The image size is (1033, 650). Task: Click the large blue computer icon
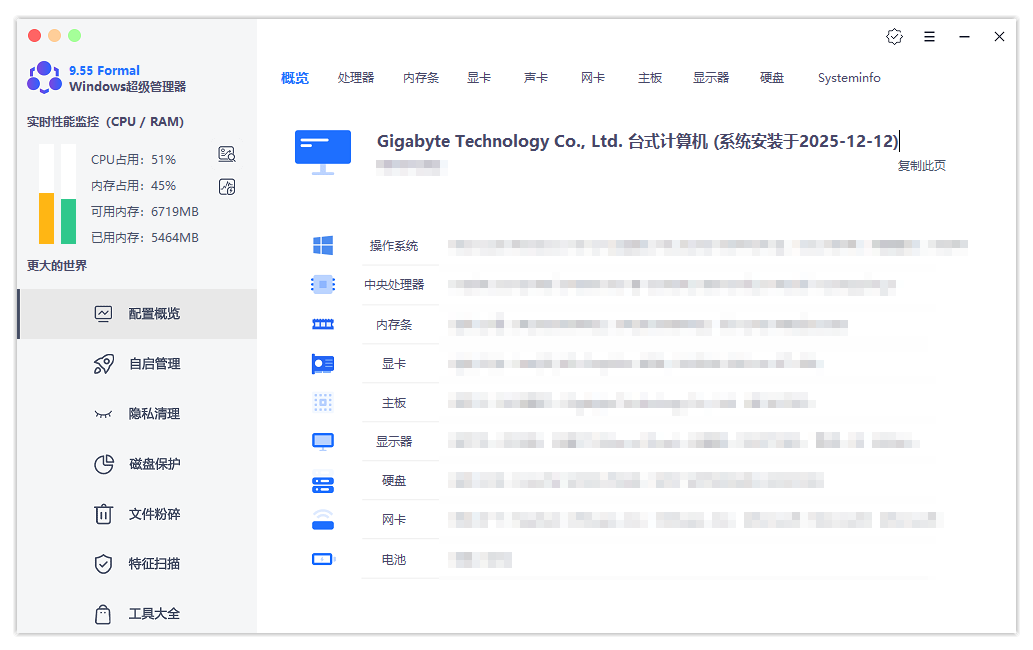coord(323,152)
